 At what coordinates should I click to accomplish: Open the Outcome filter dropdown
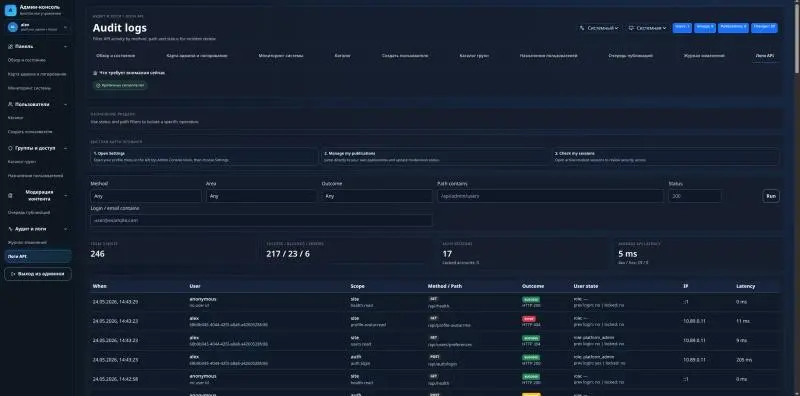(x=377, y=196)
